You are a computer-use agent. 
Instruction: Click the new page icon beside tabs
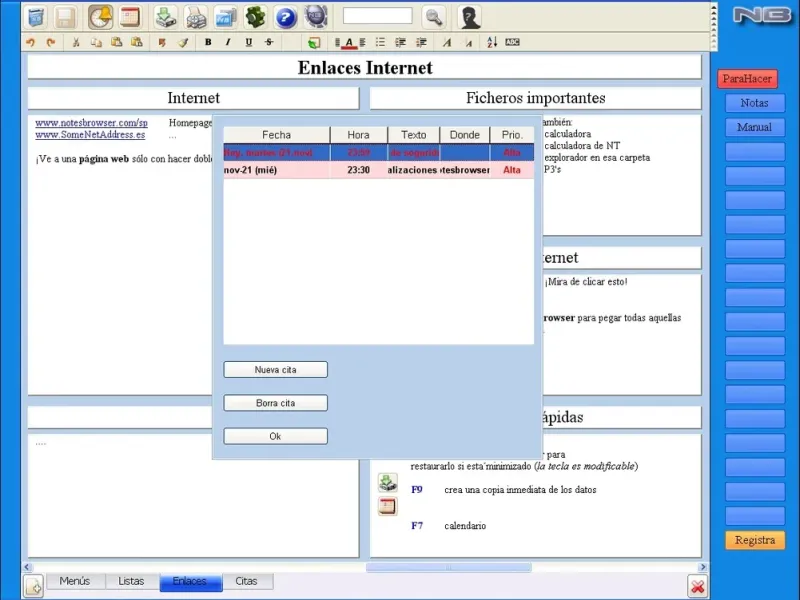pos(34,586)
